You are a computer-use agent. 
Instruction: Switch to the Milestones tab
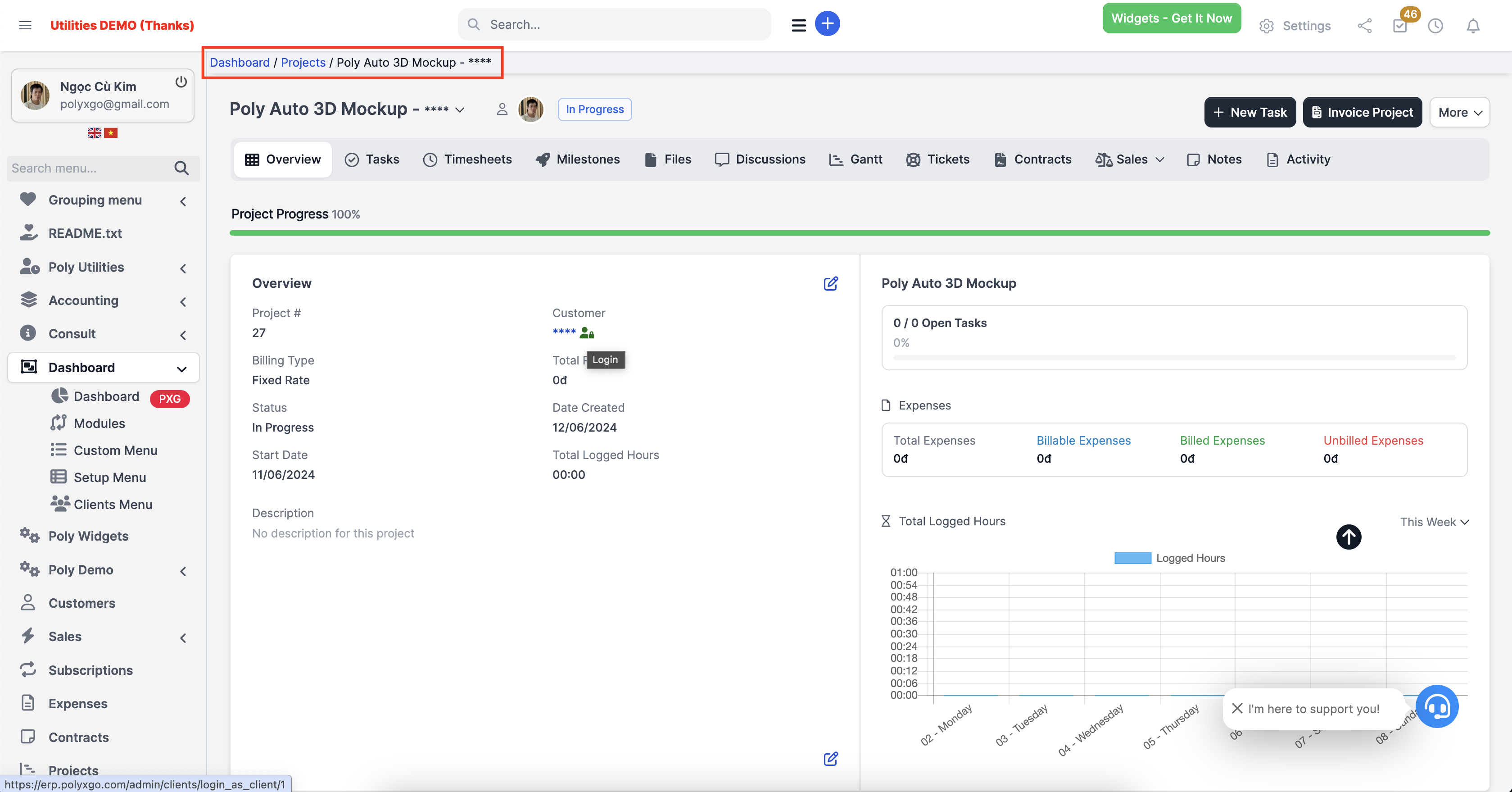point(578,159)
